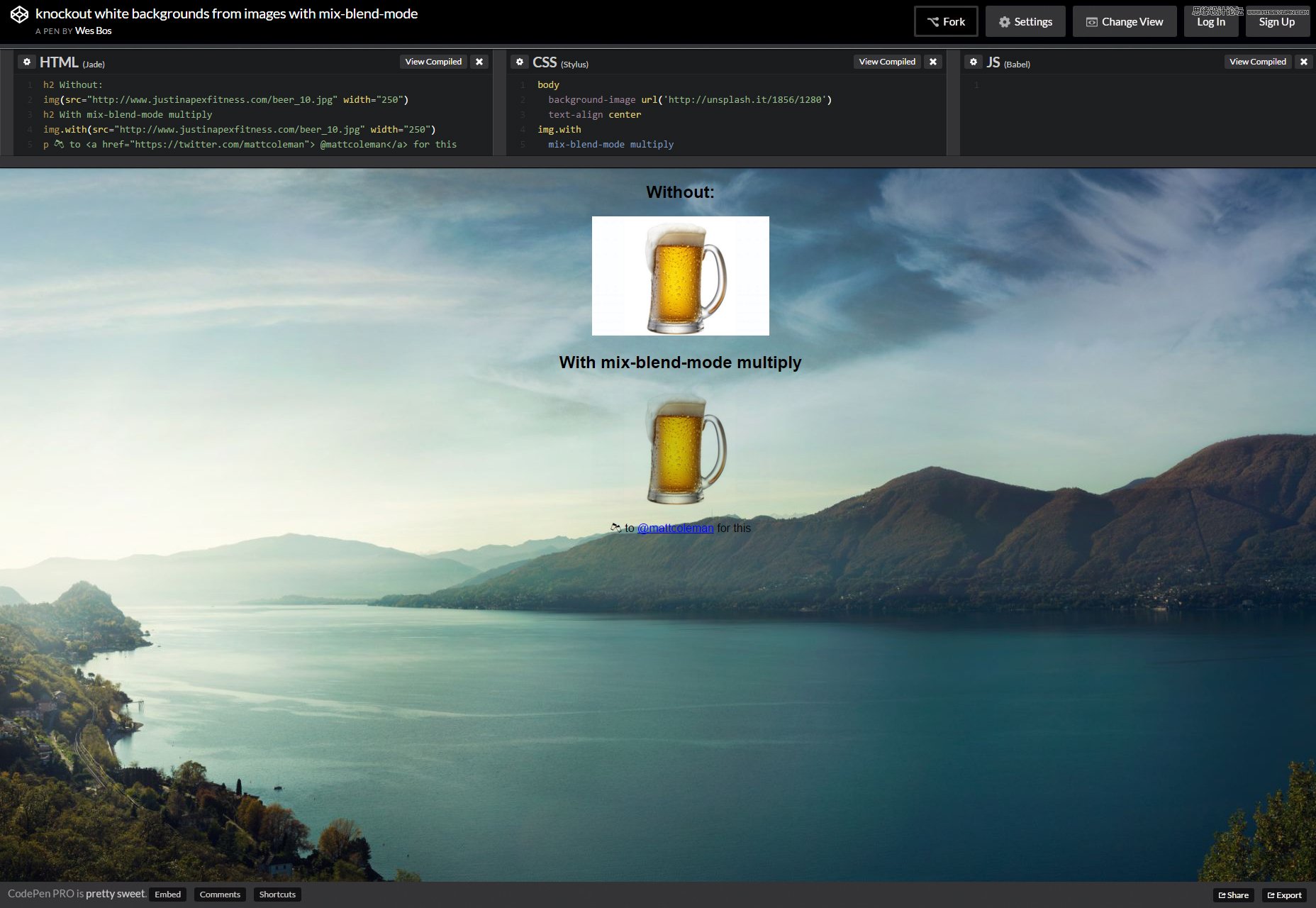Screen dimensions: 1316x908
Task: Click the beer image with white background
Action: [x=681, y=276]
